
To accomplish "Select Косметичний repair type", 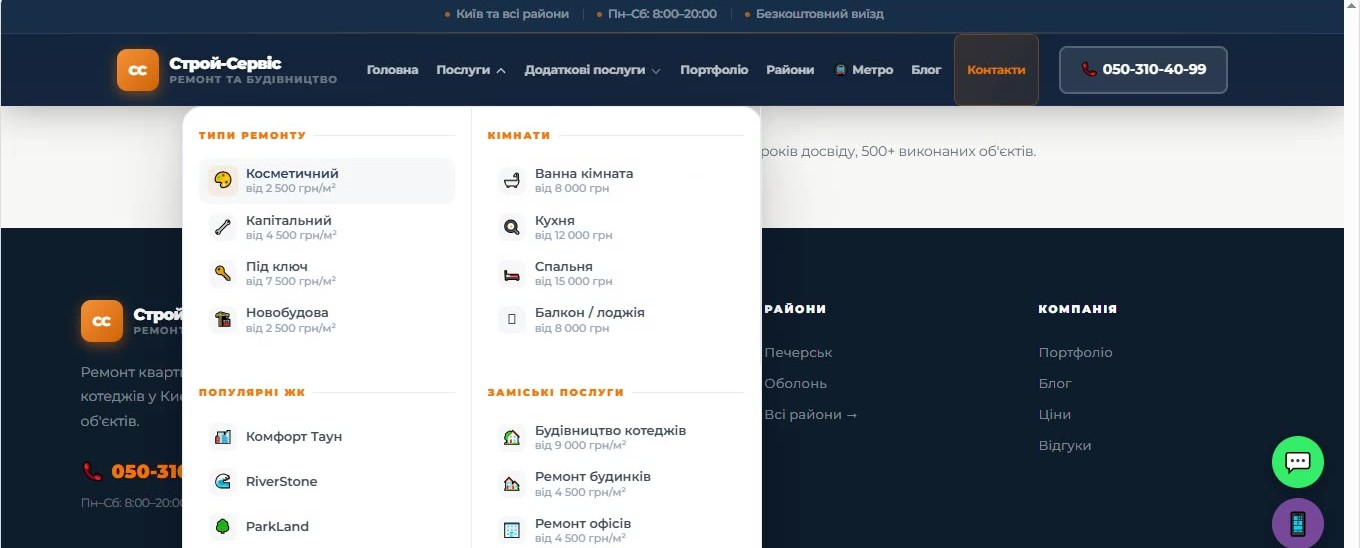I will coord(327,180).
